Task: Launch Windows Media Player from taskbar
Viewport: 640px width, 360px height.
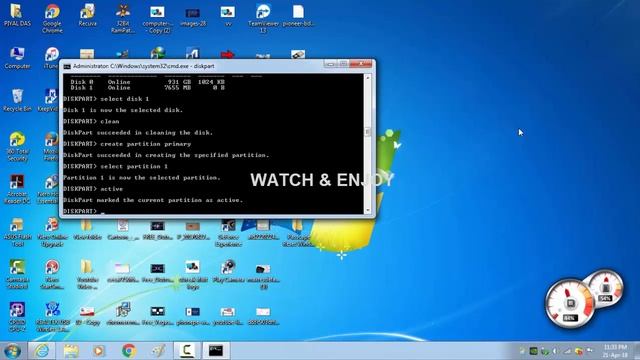Action: click(98, 351)
